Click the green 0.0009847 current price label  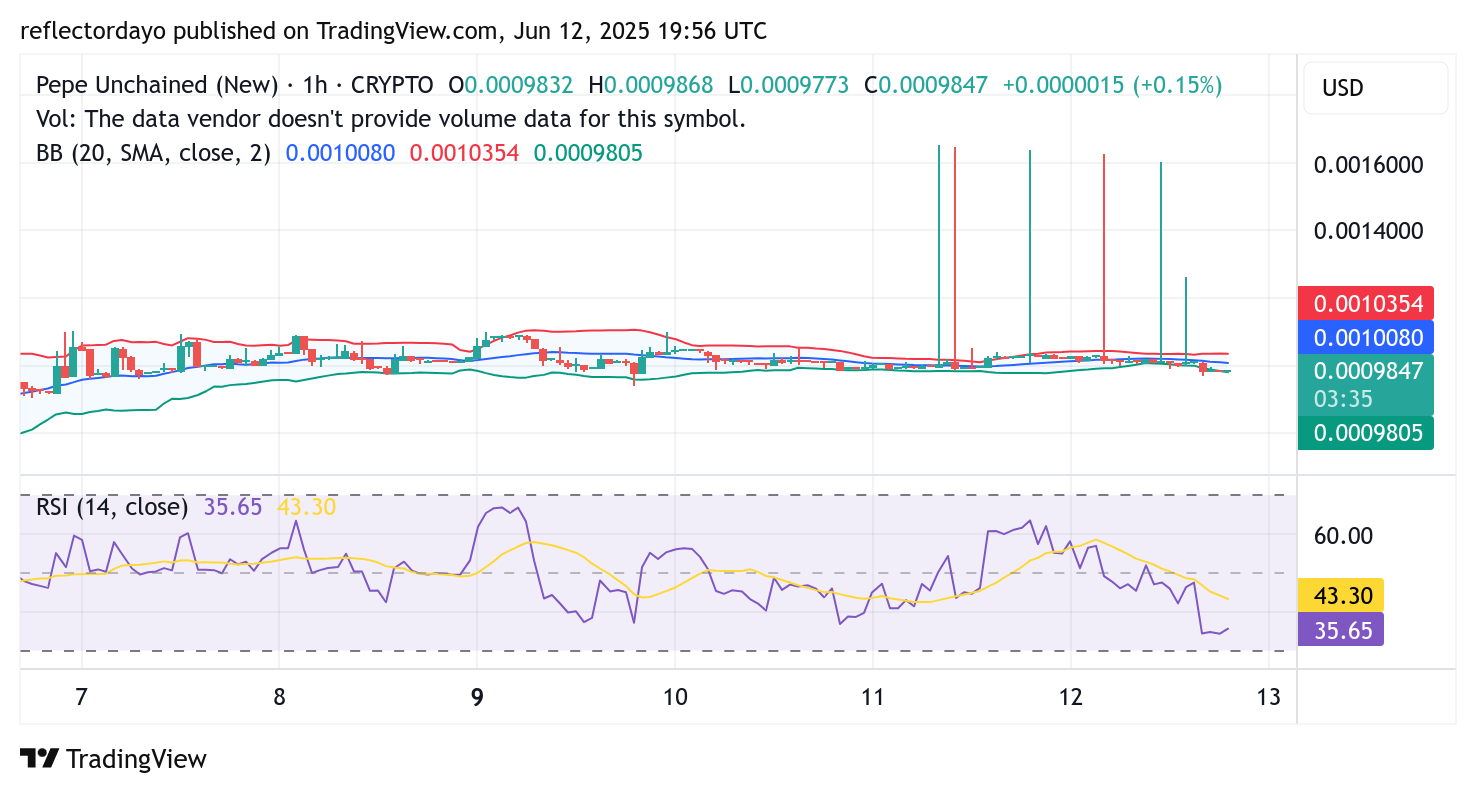pyautogui.click(x=1366, y=384)
